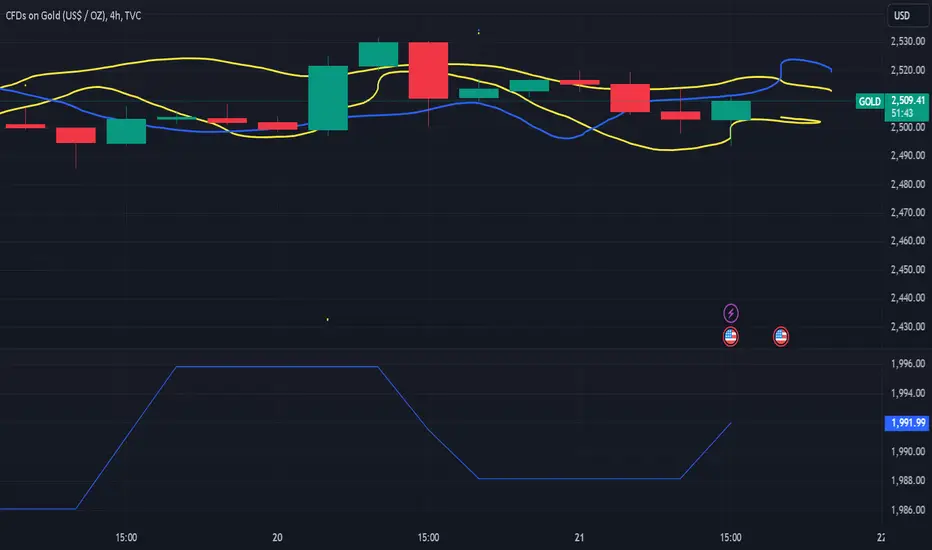Click the blue 1,991.99 indicator value label

tap(908, 423)
